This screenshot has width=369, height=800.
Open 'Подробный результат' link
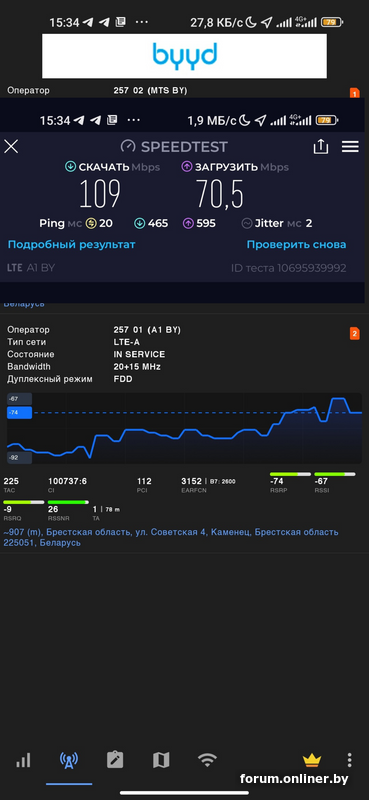coord(71,244)
